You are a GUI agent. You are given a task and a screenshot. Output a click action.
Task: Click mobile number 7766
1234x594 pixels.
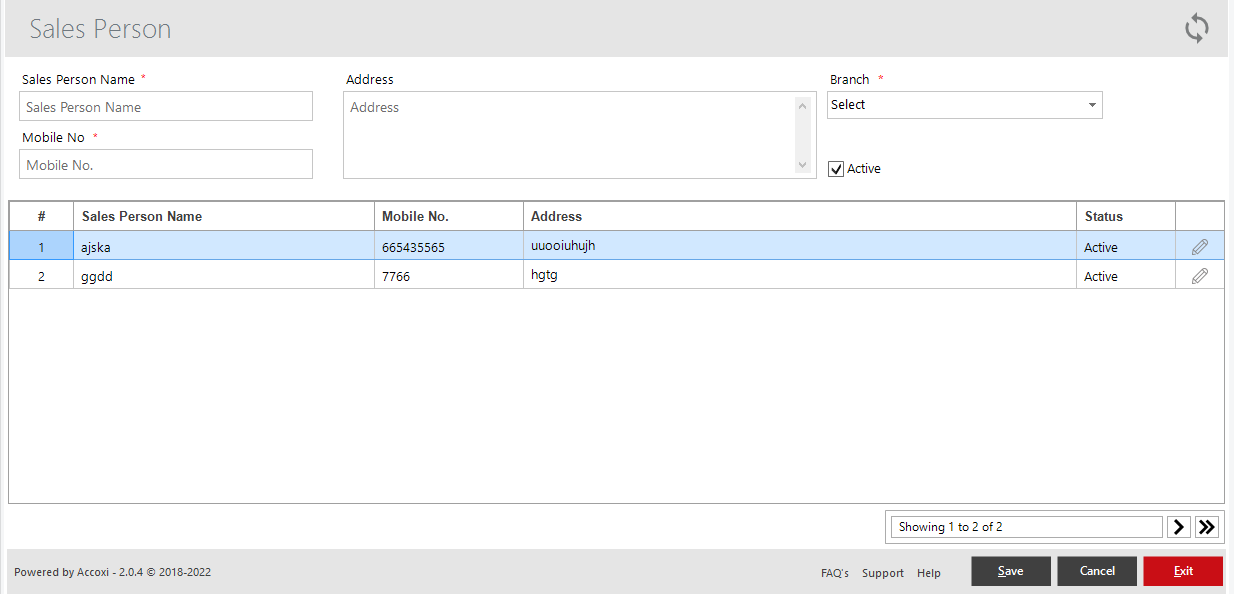(x=449, y=275)
